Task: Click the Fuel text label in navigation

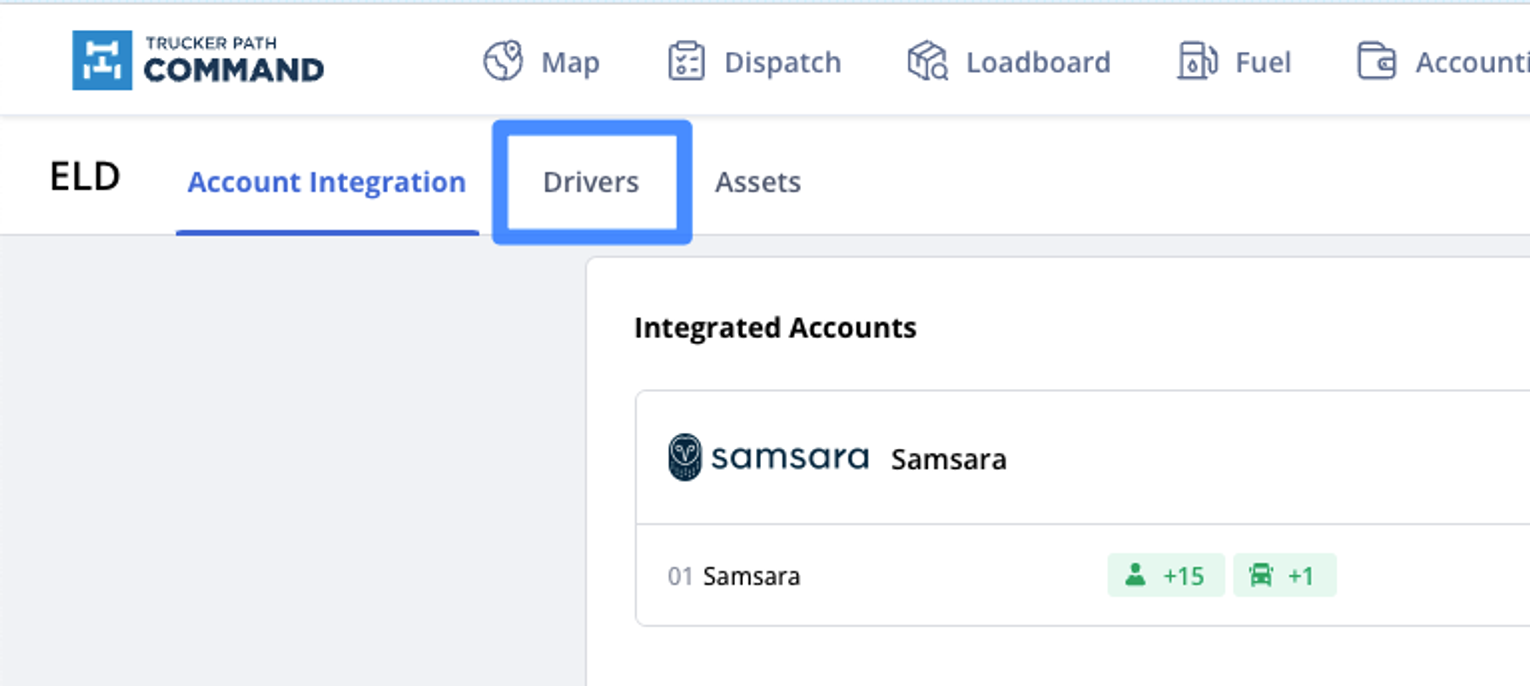Action: [1263, 62]
